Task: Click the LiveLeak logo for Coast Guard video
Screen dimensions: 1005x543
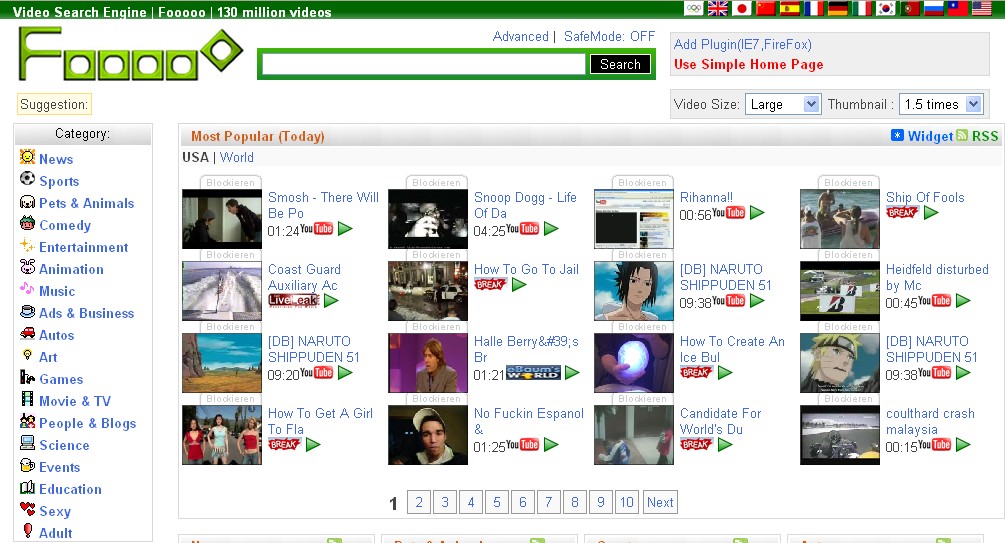Action: [x=294, y=300]
